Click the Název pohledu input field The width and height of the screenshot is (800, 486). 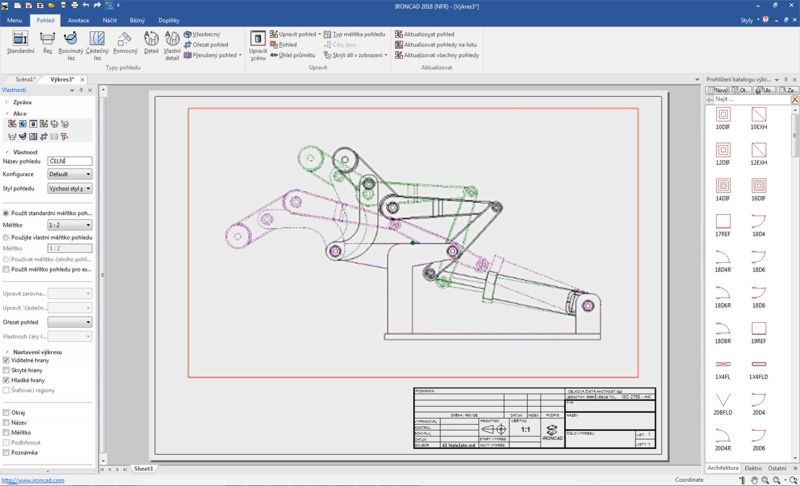click(70, 161)
